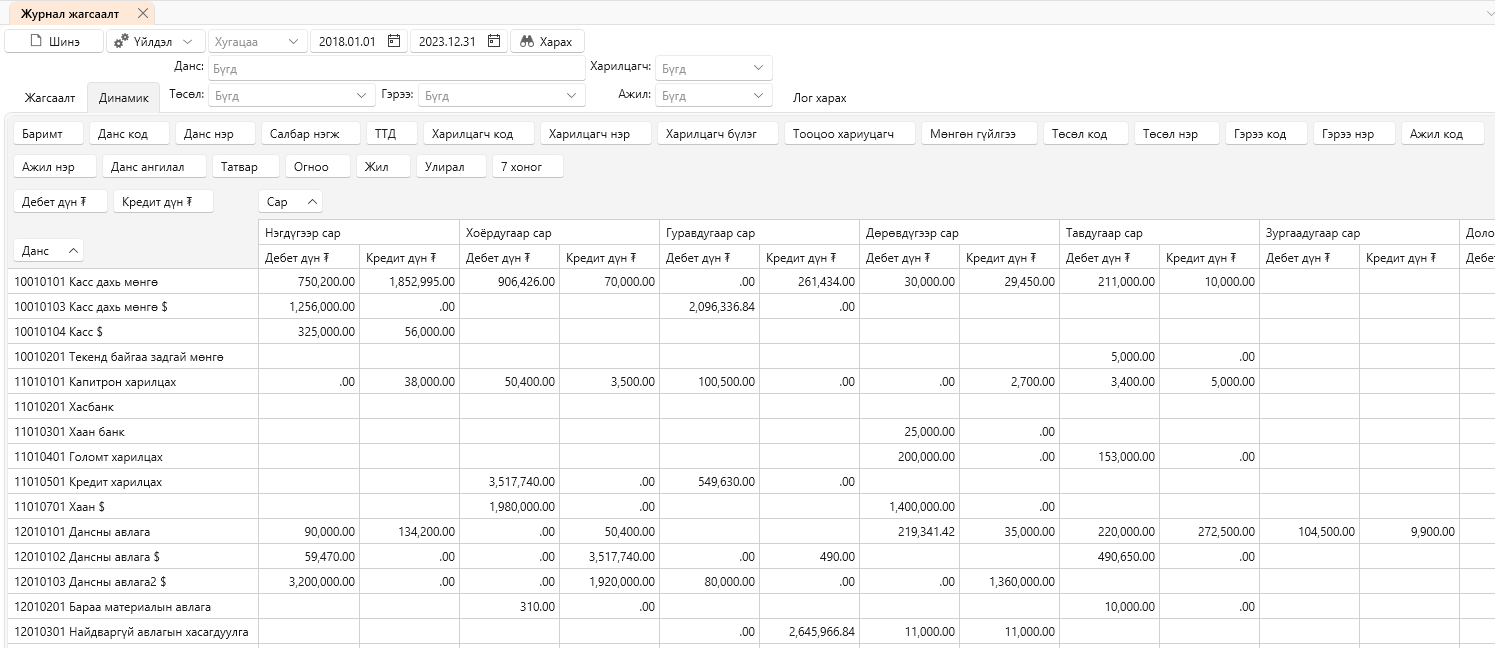
Task: Select row 10010201 Төхөнд байгаа задгай мөнгө
Action: 134,357
